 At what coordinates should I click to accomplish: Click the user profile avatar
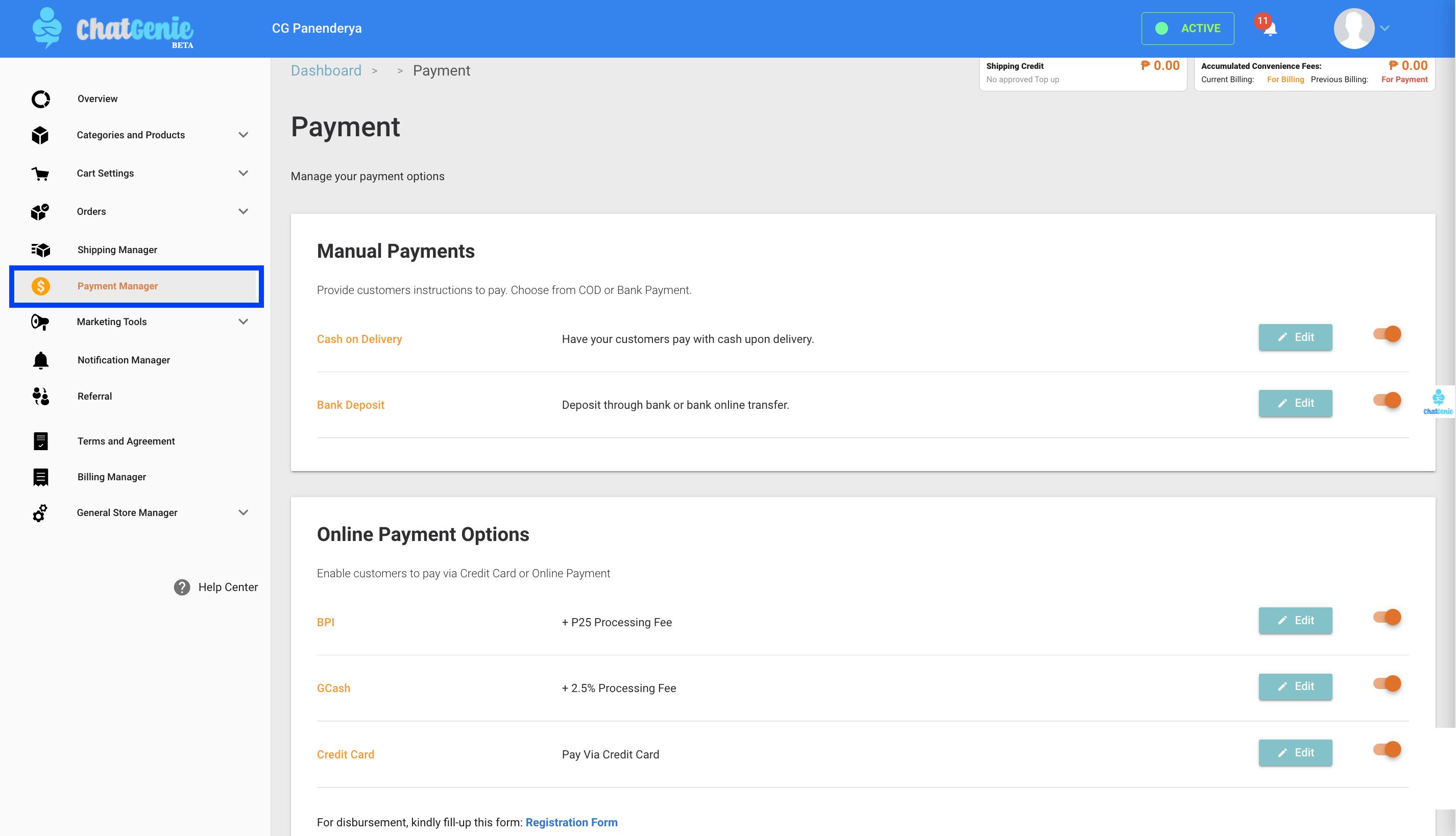click(1353, 29)
